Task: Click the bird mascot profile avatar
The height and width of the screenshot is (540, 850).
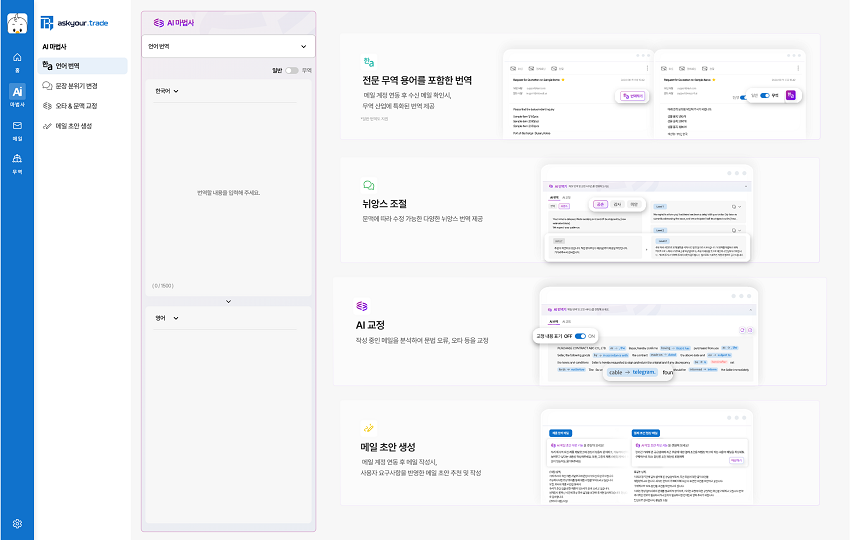Action: 17,22
